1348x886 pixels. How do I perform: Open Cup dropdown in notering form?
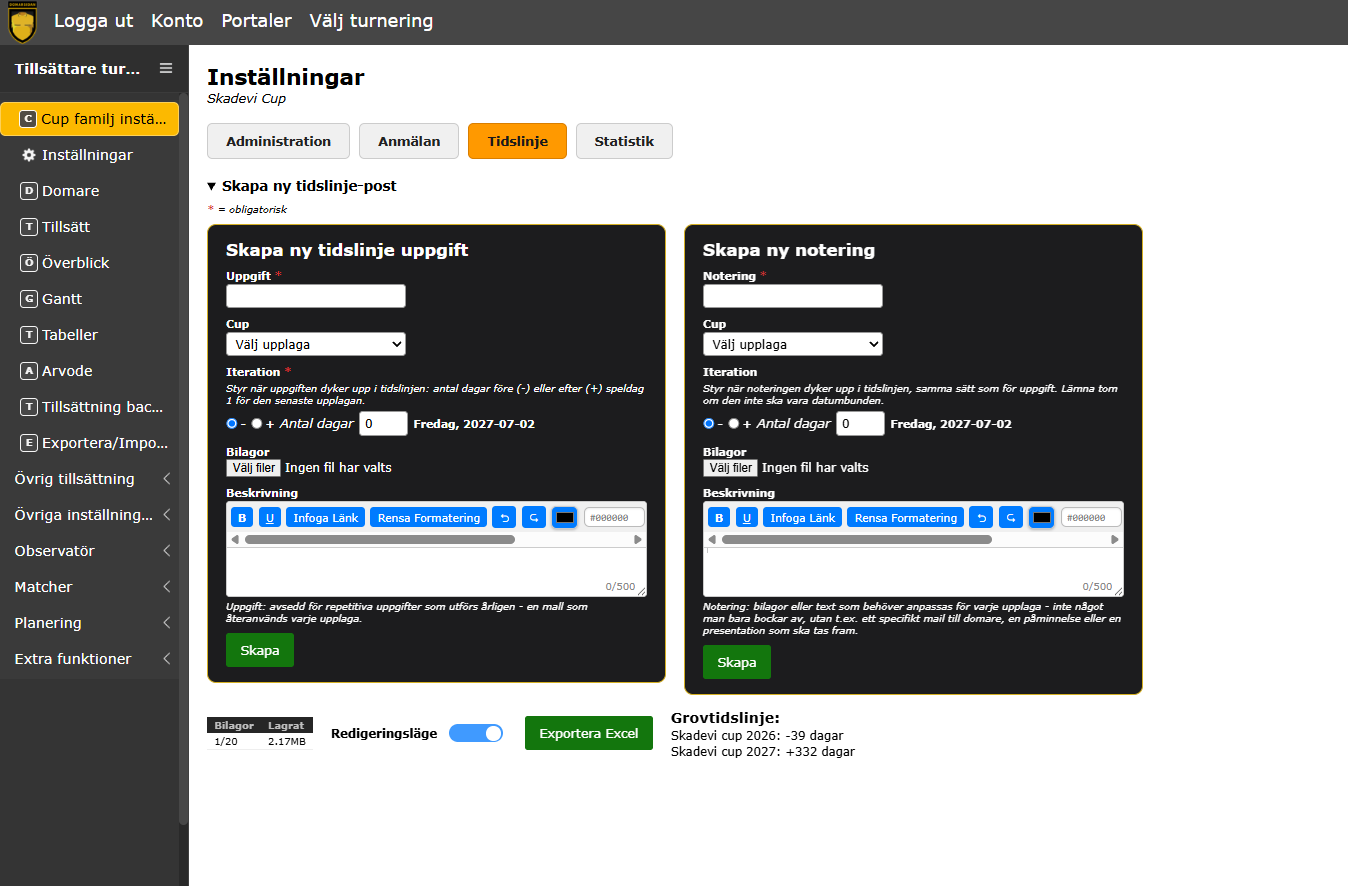pos(793,344)
